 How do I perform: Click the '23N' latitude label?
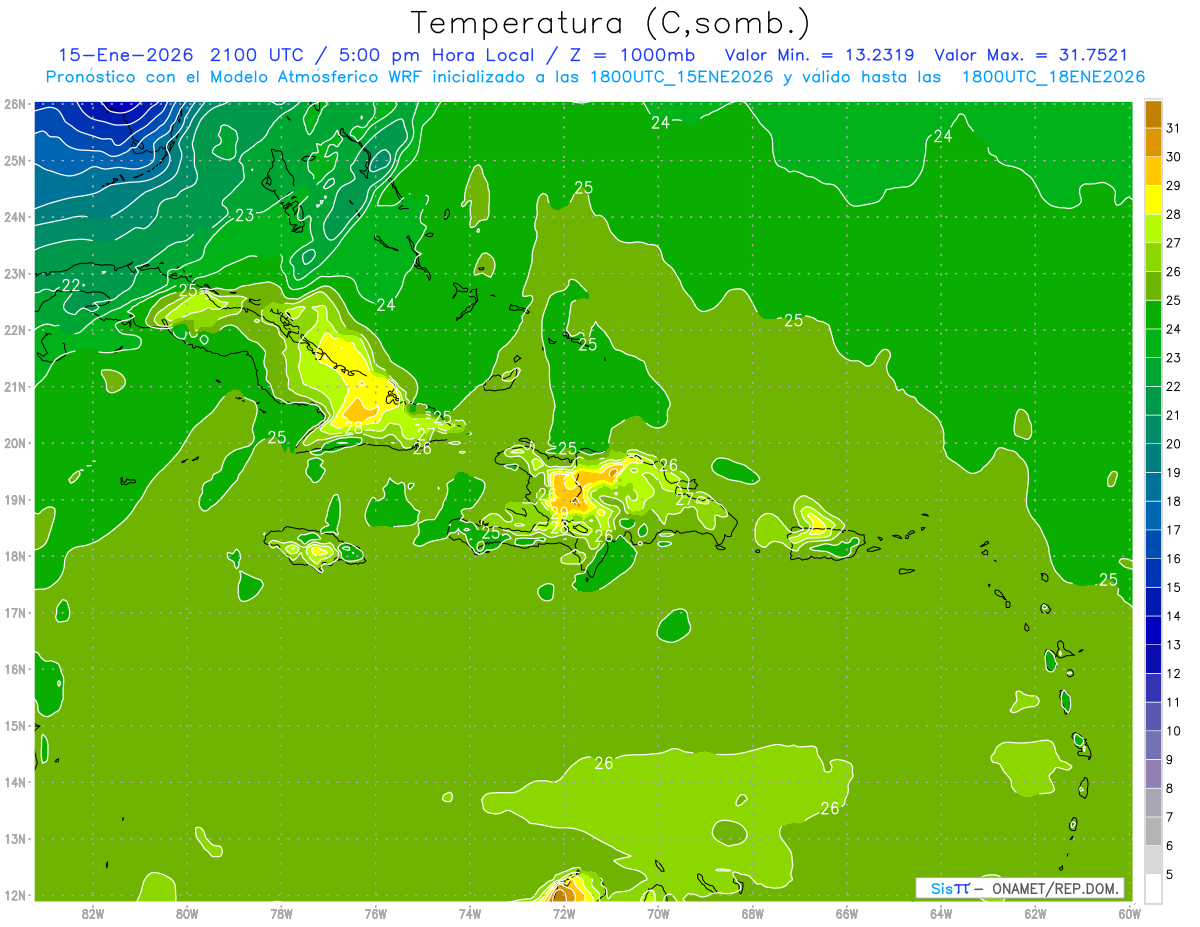click(x=14, y=274)
